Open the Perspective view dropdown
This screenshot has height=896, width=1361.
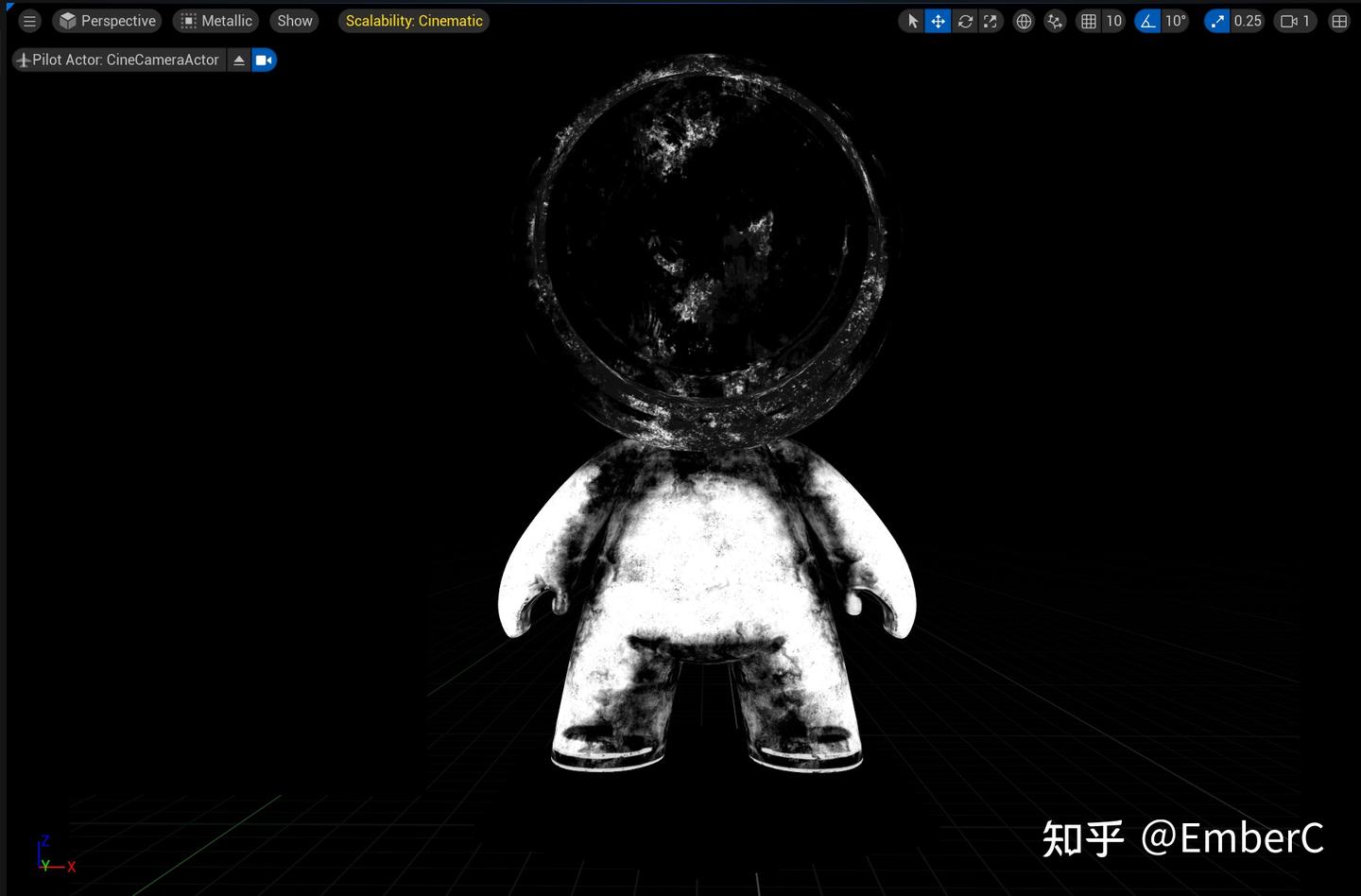[107, 20]
